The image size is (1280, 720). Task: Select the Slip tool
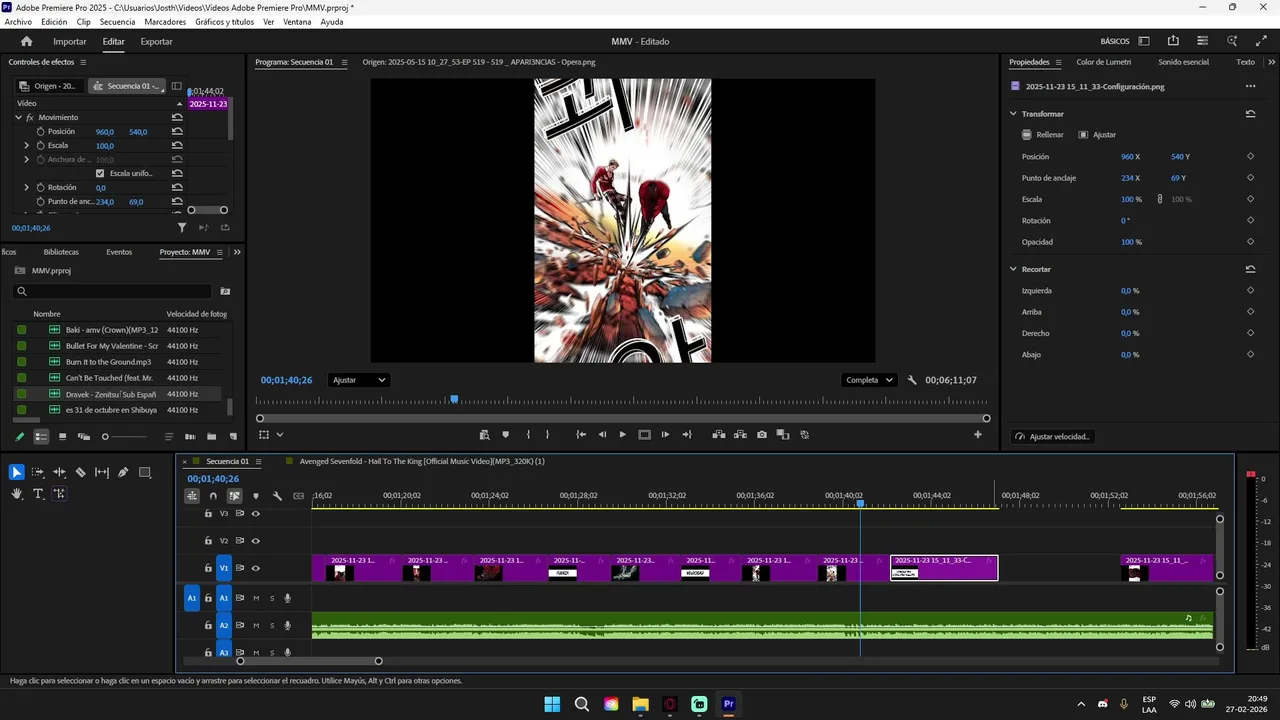click(102, 472)
